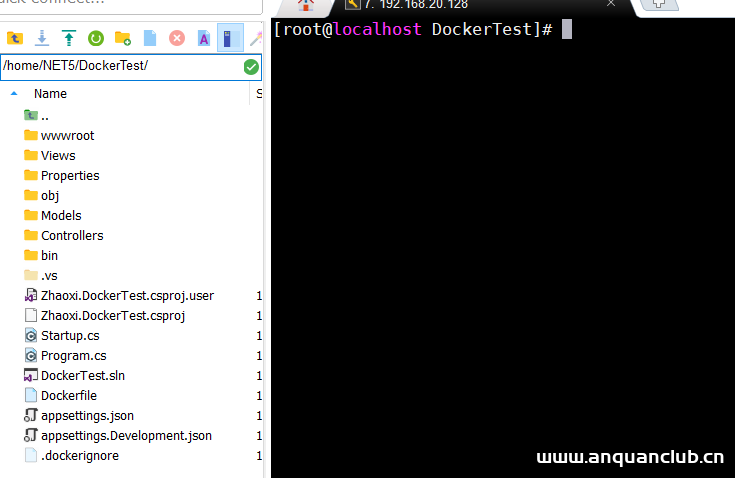The image size is (735, 478).
Task: Sort files by Name column
Action: coord(50,94)
